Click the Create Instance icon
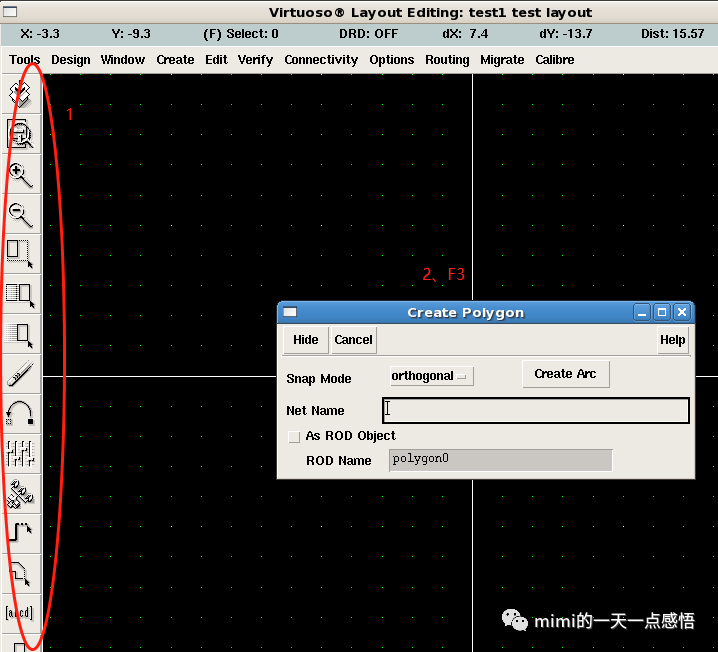The image size is (718, 652). (x=20, y=494)
